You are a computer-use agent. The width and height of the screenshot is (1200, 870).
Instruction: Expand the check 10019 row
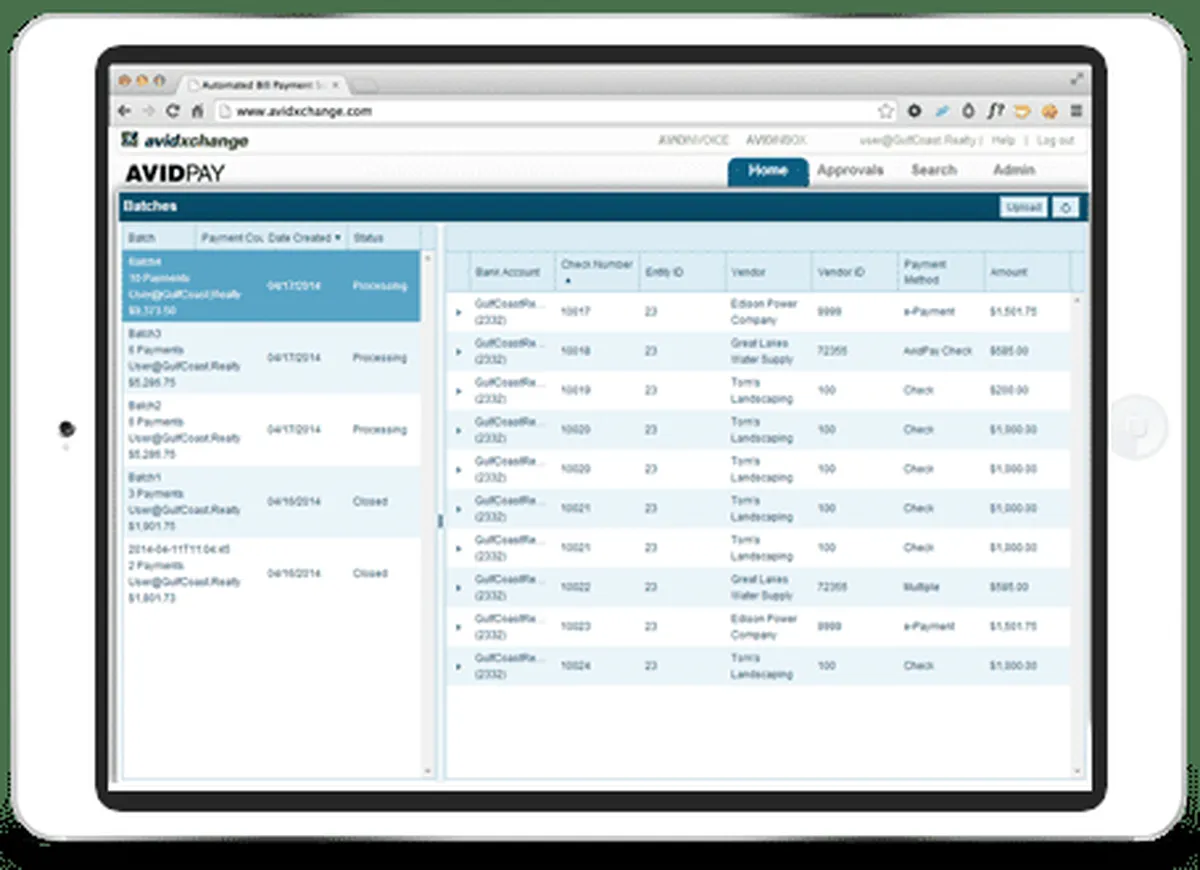pos(458,391)
